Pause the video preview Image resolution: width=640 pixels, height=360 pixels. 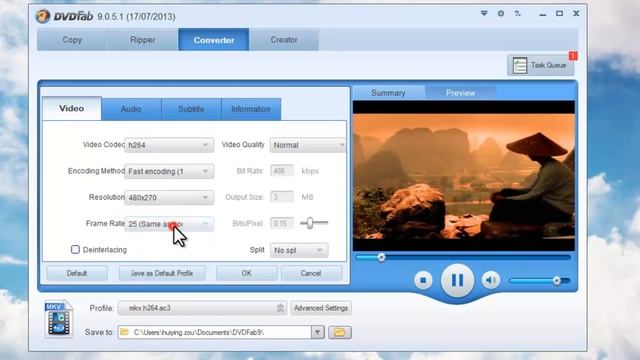click(457, 280)
